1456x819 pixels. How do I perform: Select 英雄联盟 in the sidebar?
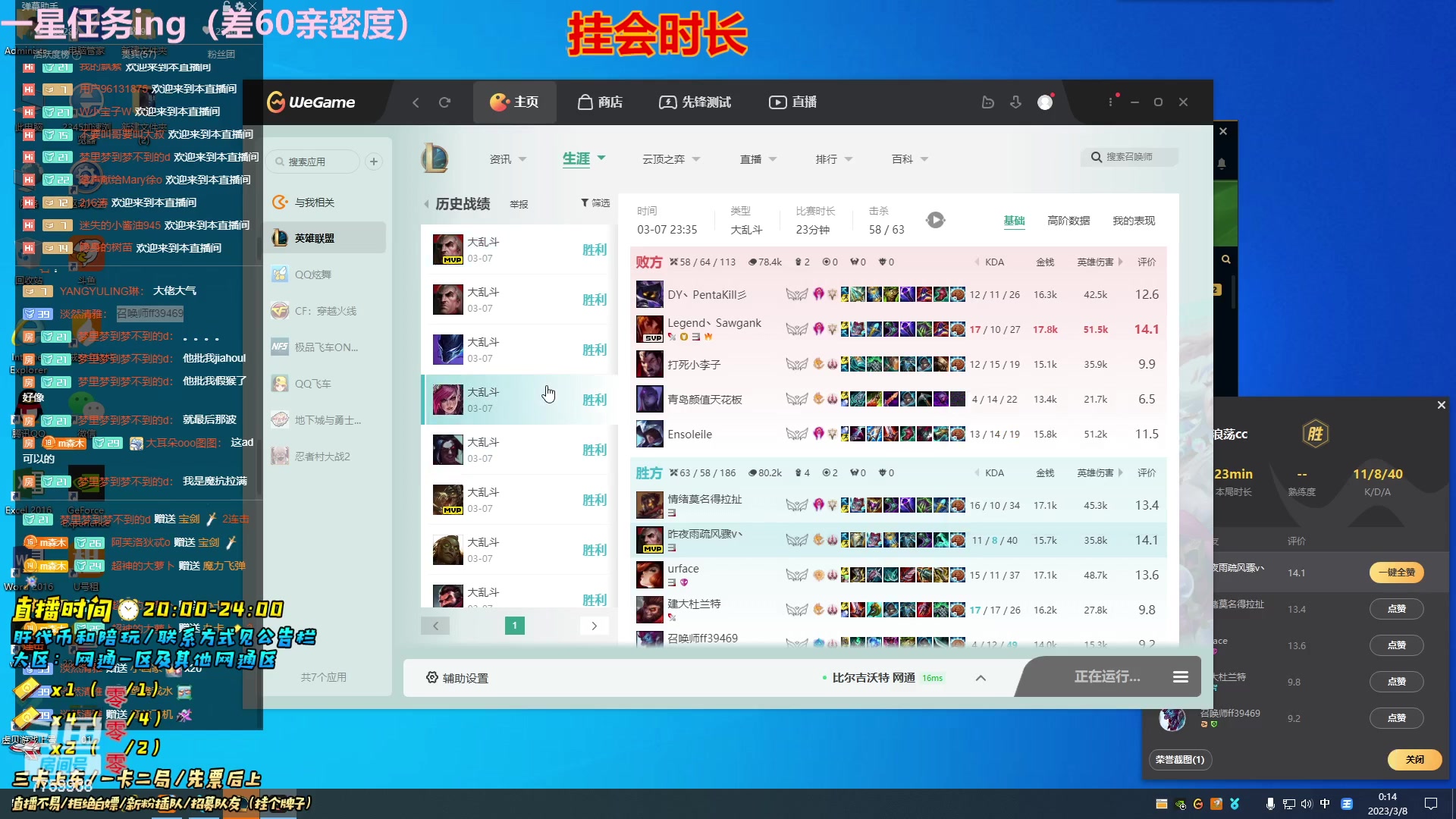coord(325,238)
